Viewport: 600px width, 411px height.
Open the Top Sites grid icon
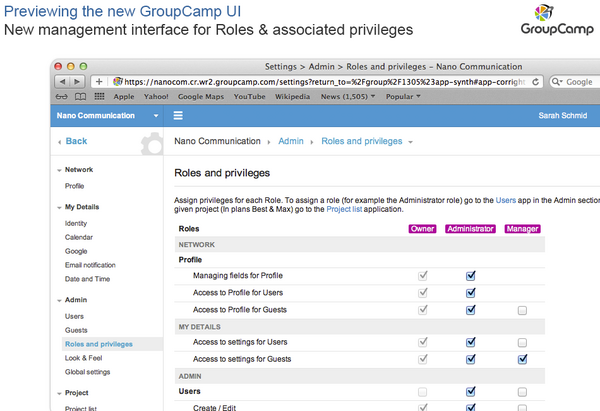point(99,96)
